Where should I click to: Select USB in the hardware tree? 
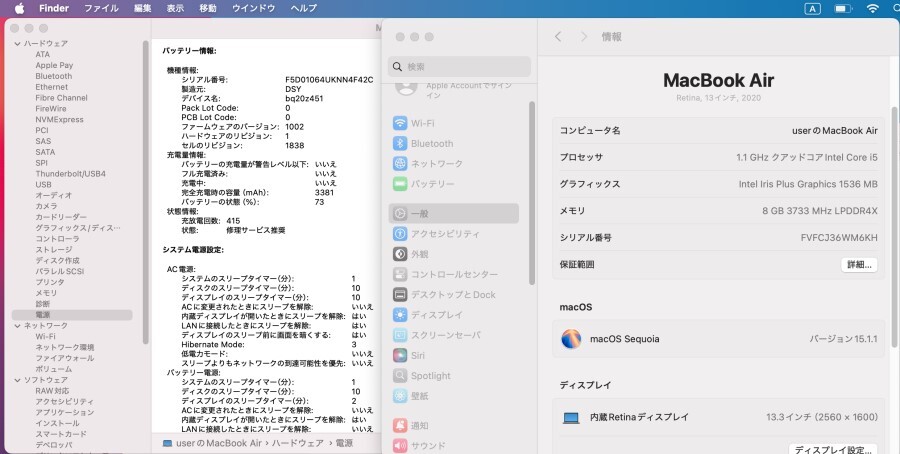pyautogui.click(x=43, y=184)
